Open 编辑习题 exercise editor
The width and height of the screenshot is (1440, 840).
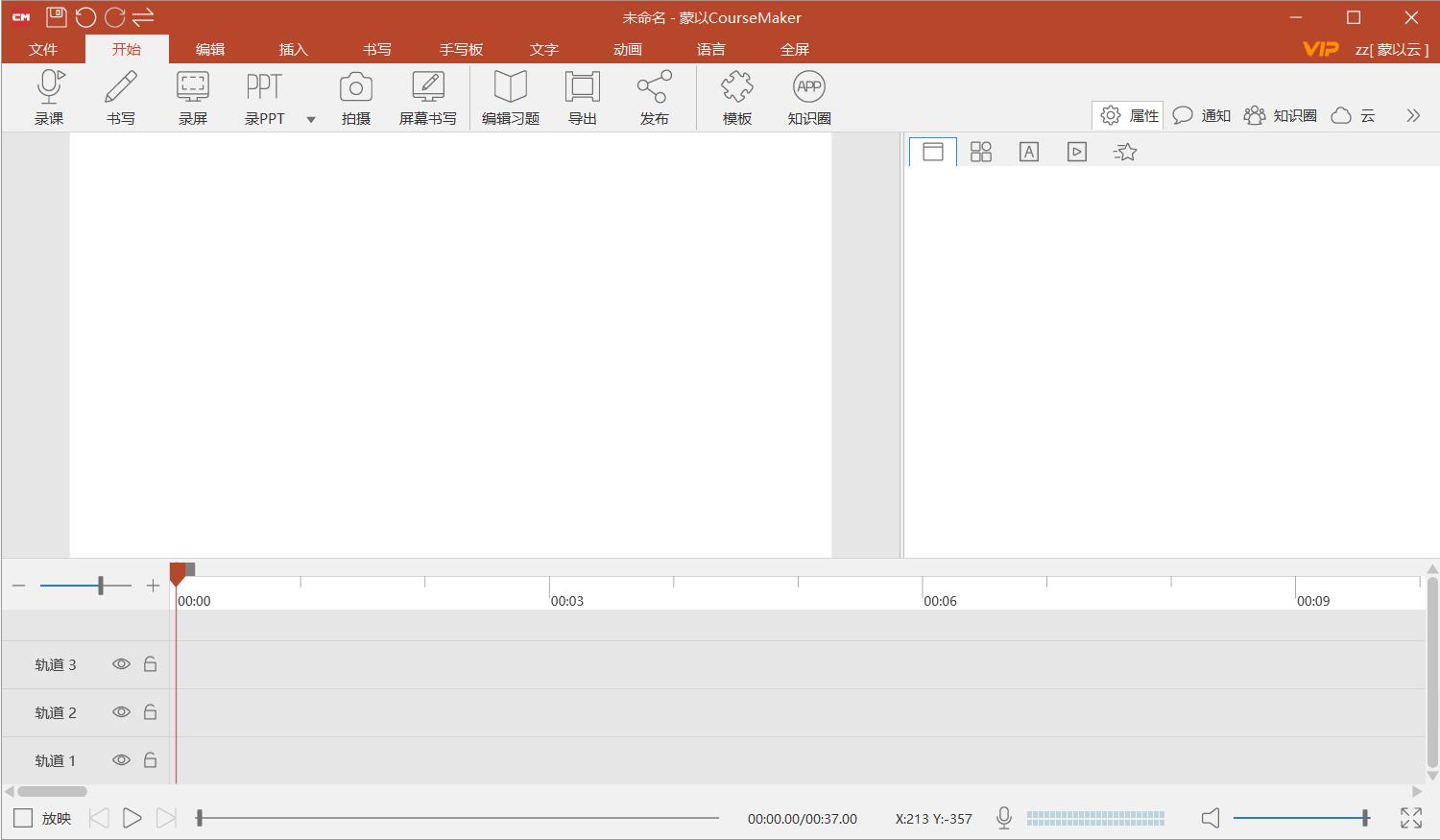[x=511, y=88]
